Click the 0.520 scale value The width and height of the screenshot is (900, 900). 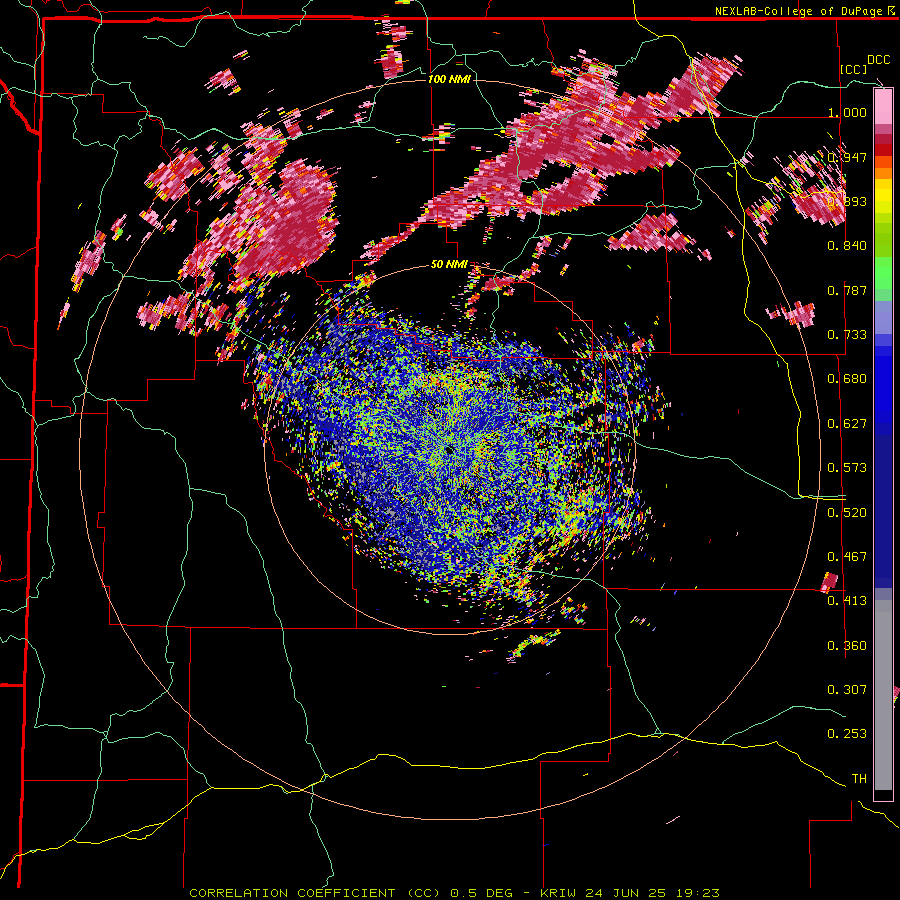pos(847,512)
